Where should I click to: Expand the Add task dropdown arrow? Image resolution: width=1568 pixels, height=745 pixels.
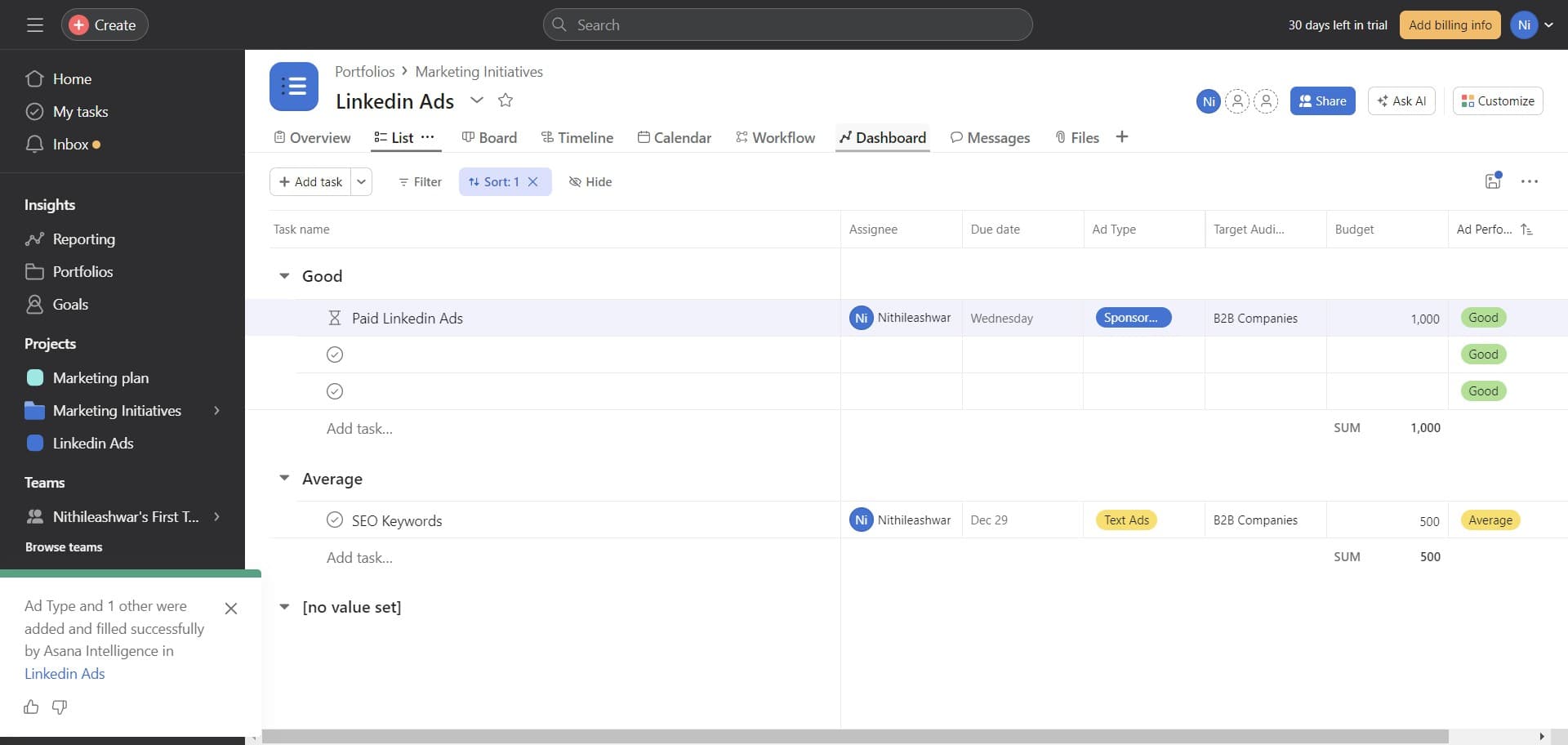361,181
